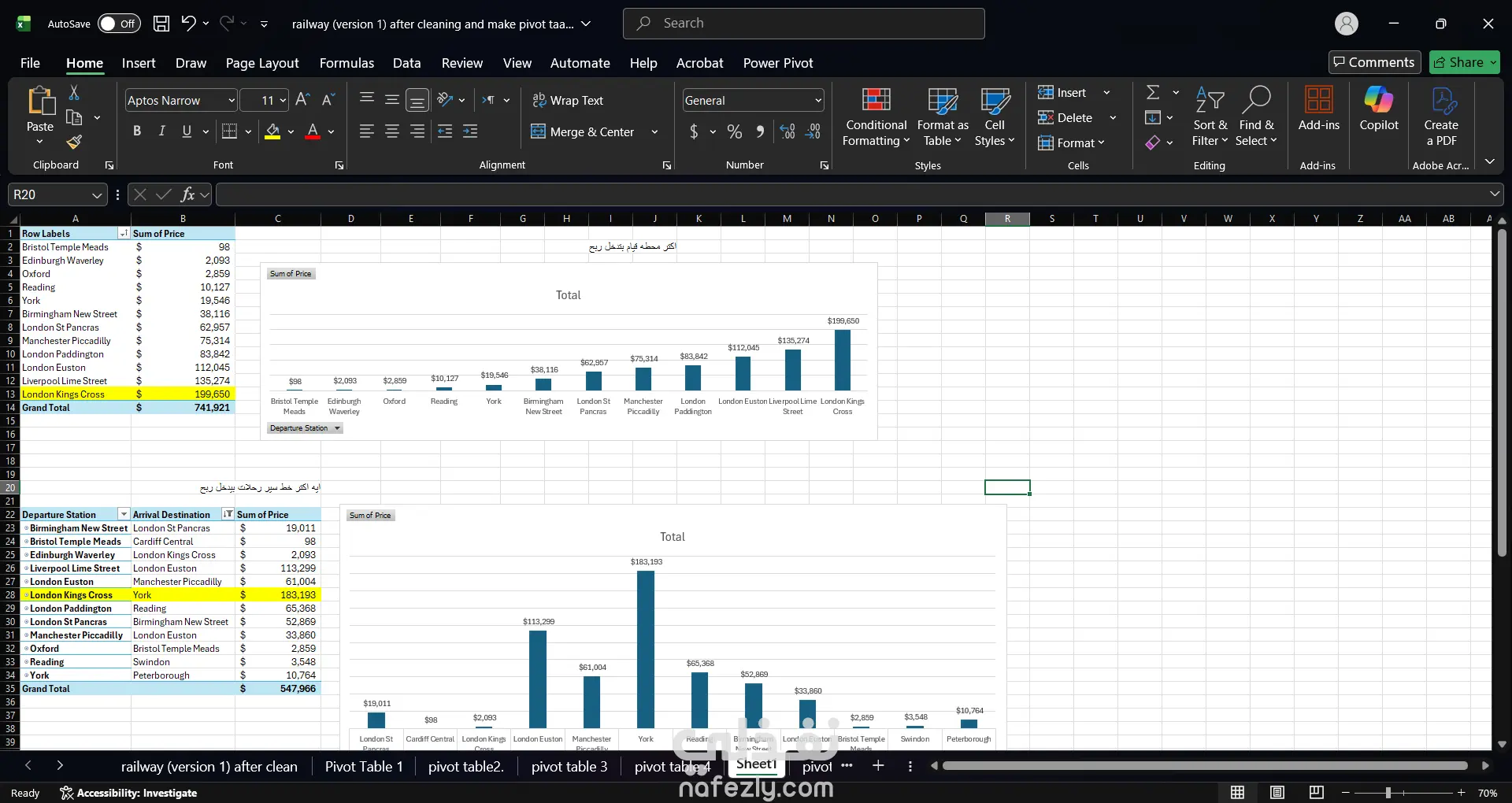The height and width of the screenshot is (803, 1512).
Task: Click the zoom slider handle in status bar
Action: click(x=1388, y=793)
